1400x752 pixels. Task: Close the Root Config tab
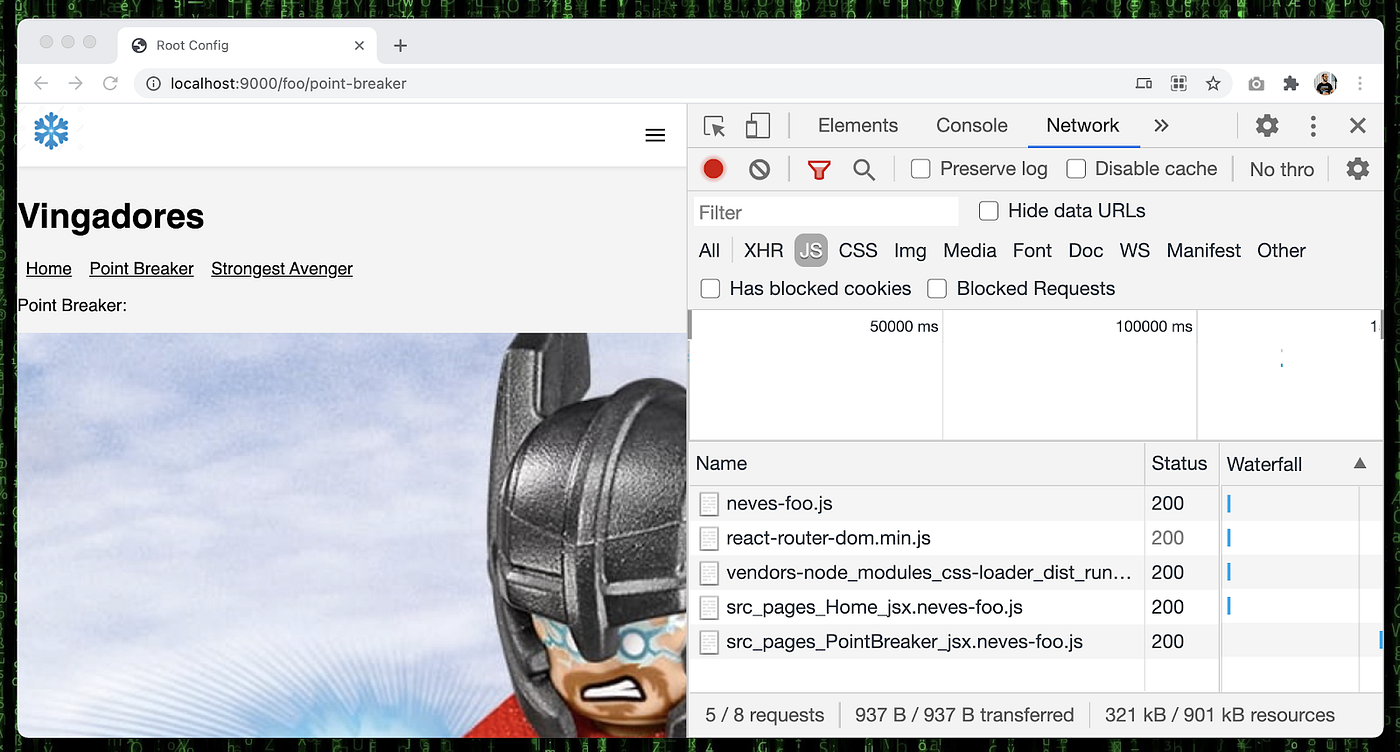click(360, 46)
